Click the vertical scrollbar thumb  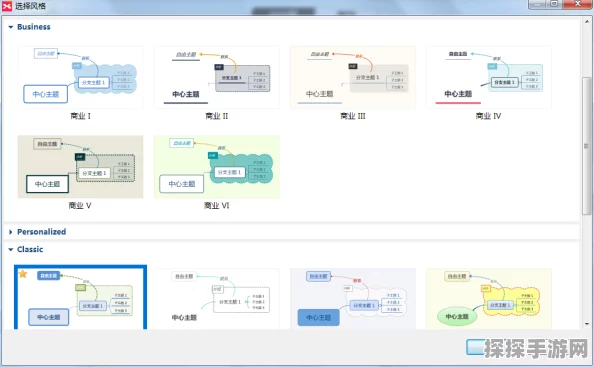pyautogui.click(x=586, y=146)
